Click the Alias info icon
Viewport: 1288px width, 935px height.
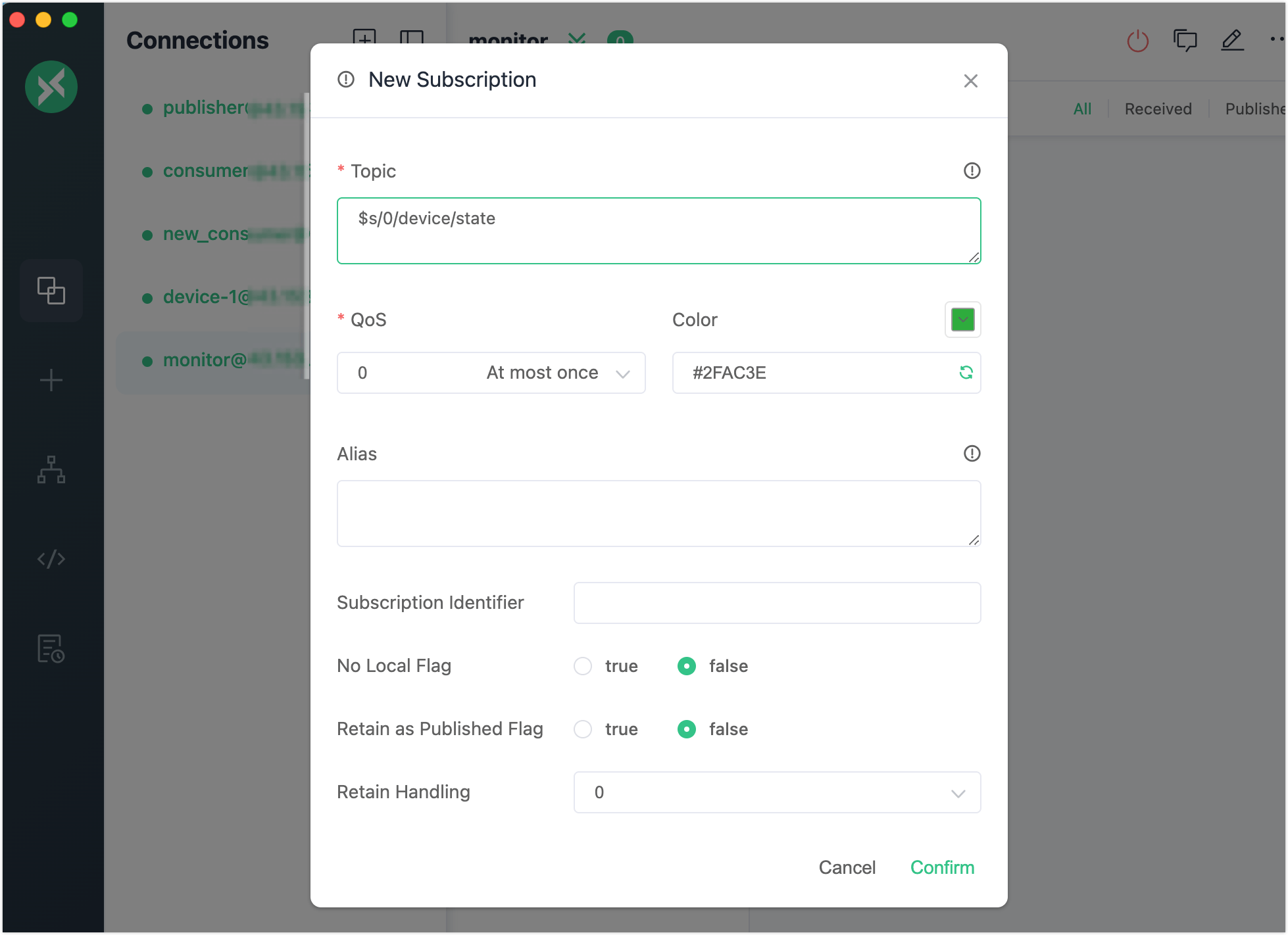972,454
